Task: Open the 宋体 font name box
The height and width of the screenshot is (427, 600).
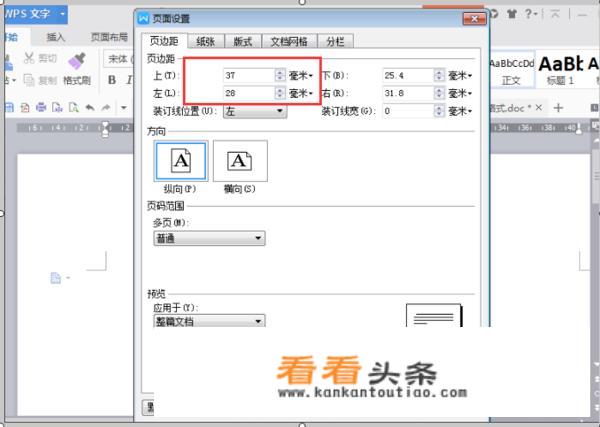Action: point(119,59)
